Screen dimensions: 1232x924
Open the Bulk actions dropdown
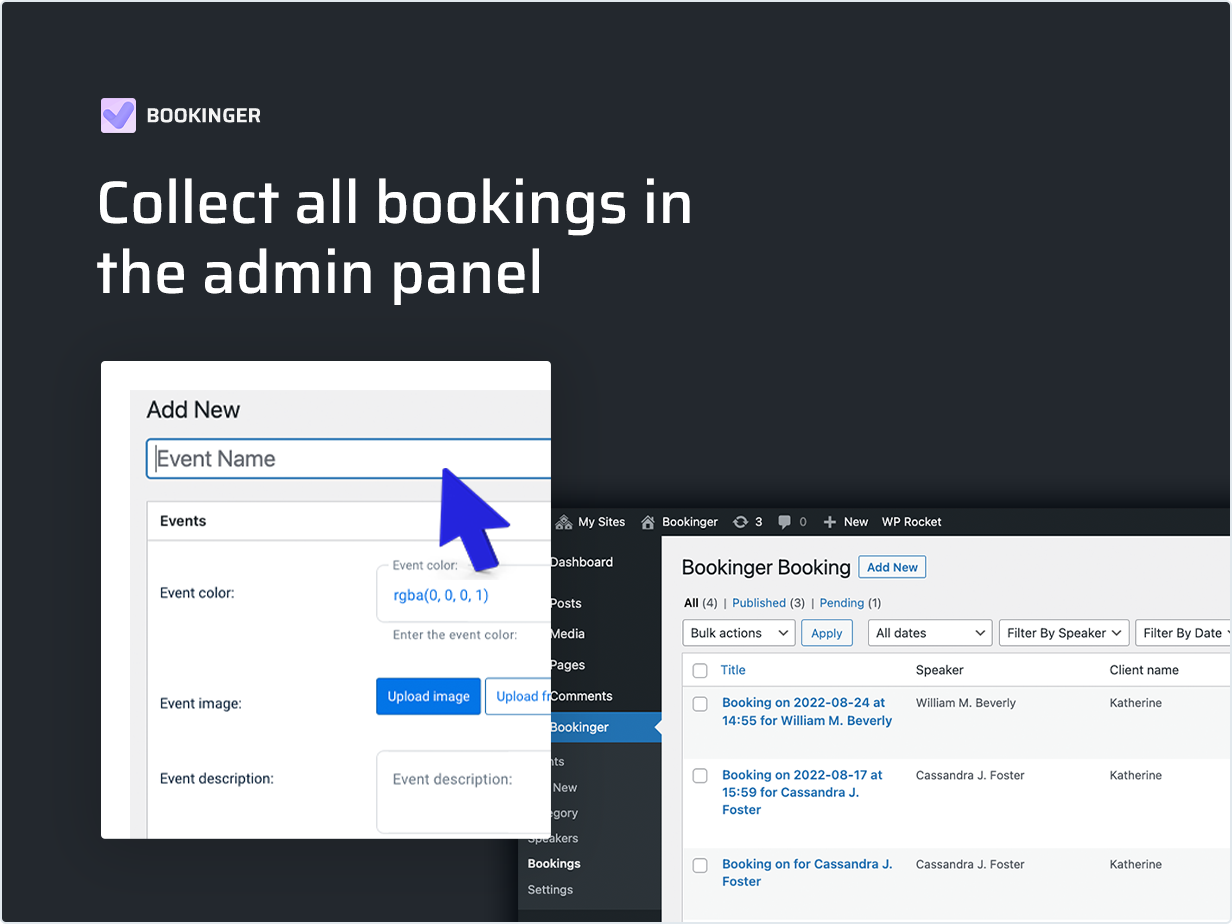click(x=739, y=633)
